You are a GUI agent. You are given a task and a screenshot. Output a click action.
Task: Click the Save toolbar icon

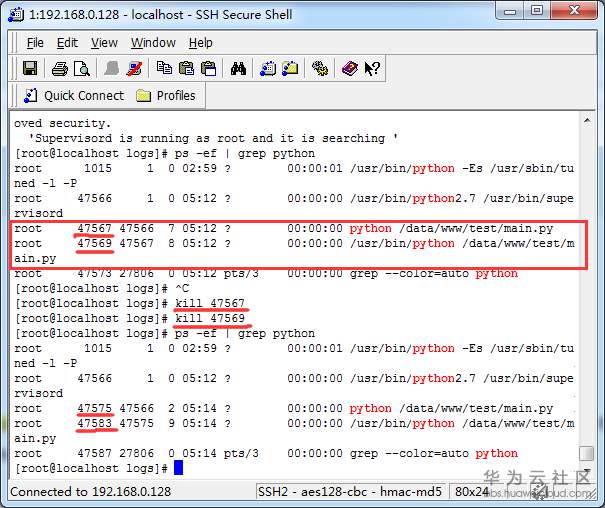coord(30,69)
